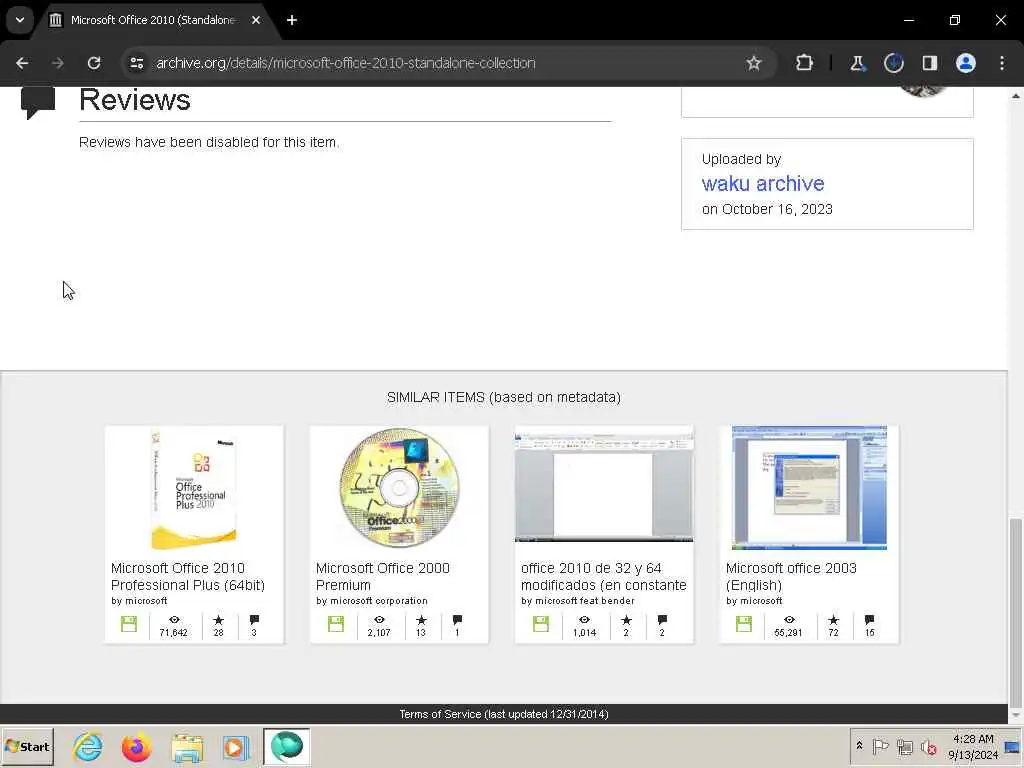Click favorites star icon showing 28
This screenshot has width=1024, height=768.
tap(219, 620)
